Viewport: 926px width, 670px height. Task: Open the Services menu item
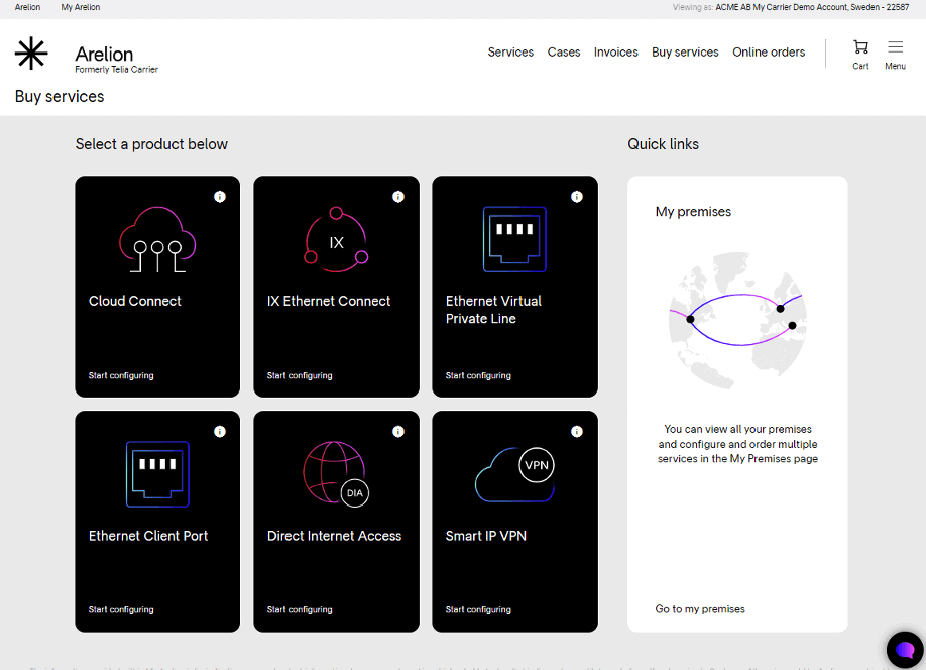pos(511,53)
